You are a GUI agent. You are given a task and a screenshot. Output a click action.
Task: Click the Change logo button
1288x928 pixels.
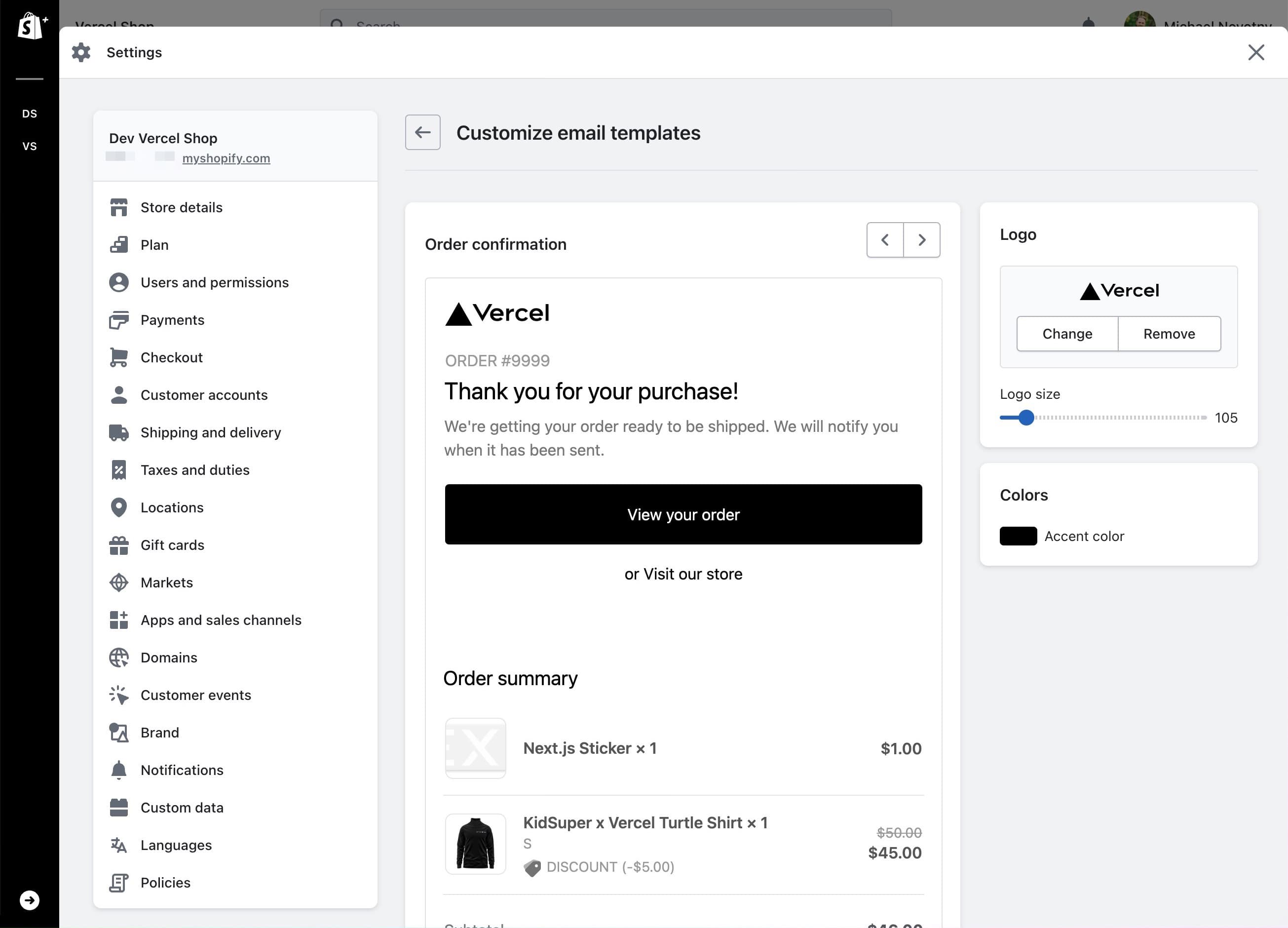[x=1067, y=333]
